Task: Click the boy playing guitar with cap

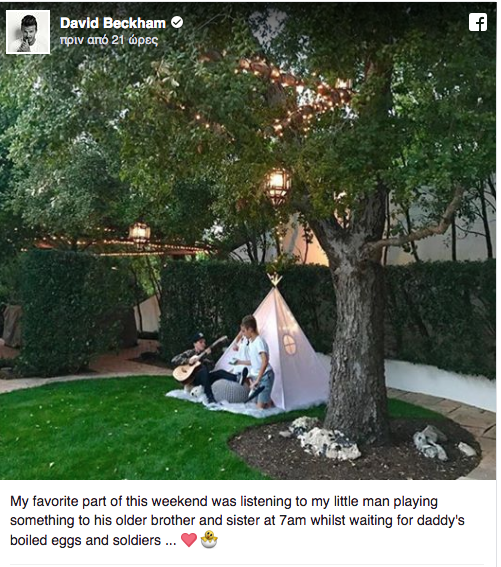Action: pyautogui.click(x=203, y=367)
